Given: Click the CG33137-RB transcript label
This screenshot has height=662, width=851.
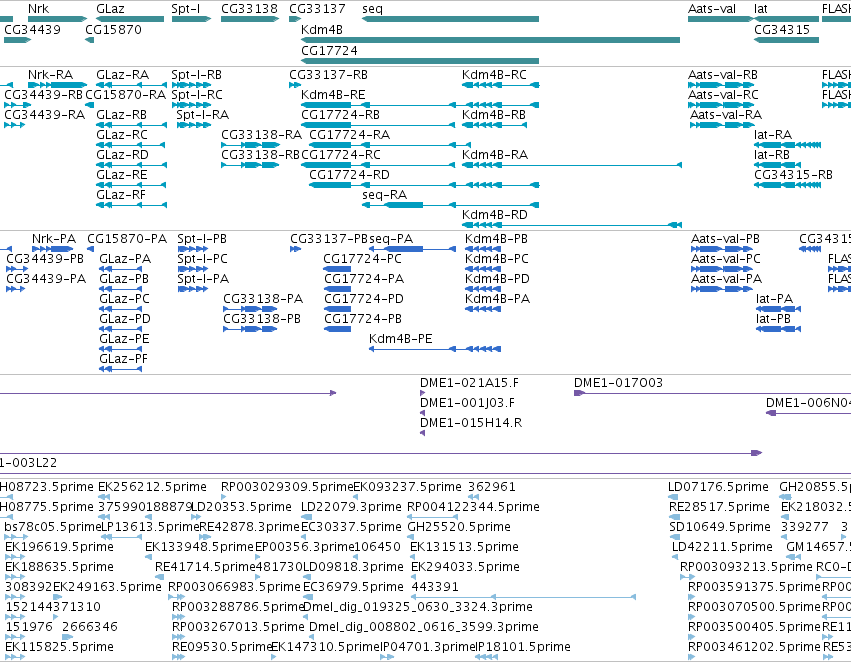Looking at the screenshot, I should (x=328, y=75).
